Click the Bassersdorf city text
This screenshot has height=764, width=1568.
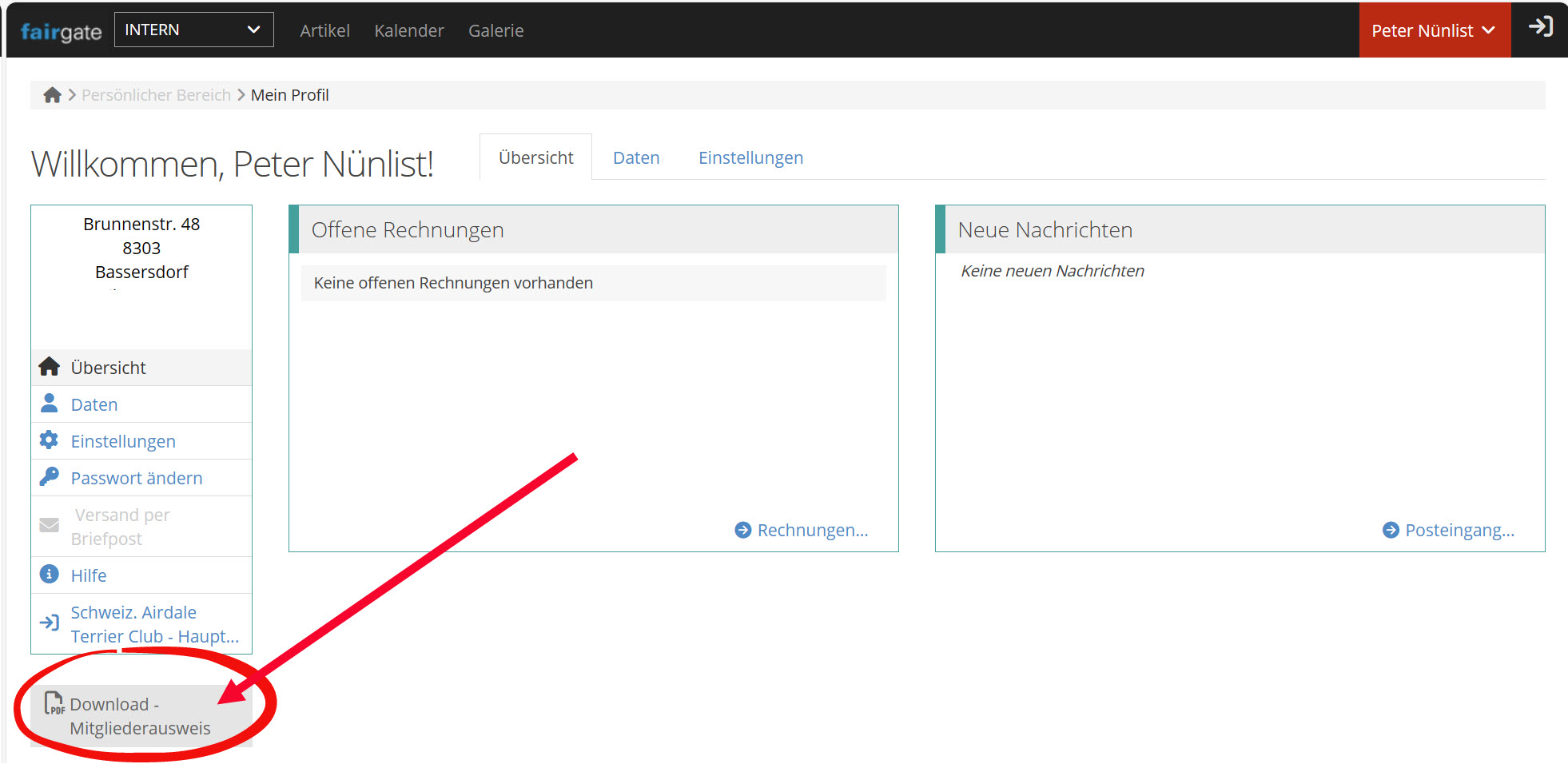click(141, 272)
